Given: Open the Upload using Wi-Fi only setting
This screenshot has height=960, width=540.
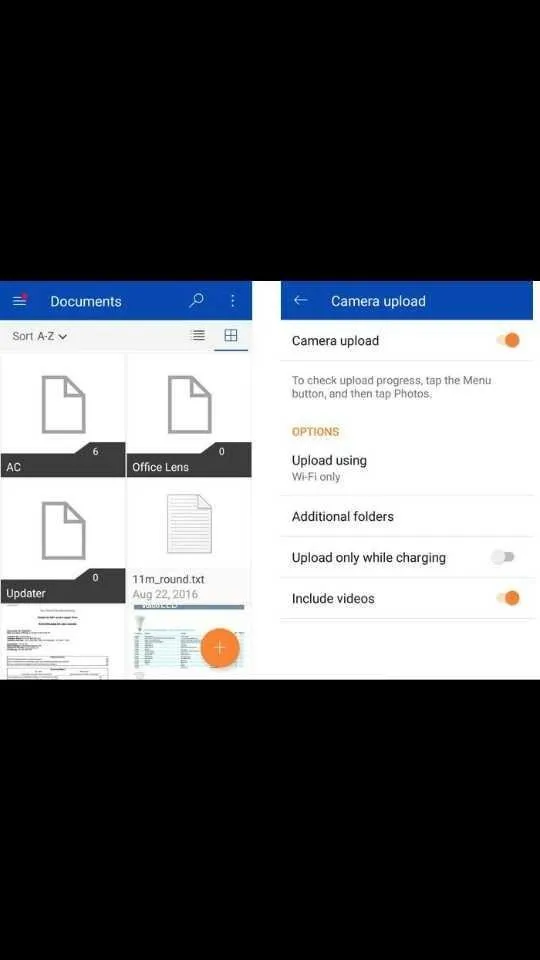Looking at the screenshot, I should [407, 468].
